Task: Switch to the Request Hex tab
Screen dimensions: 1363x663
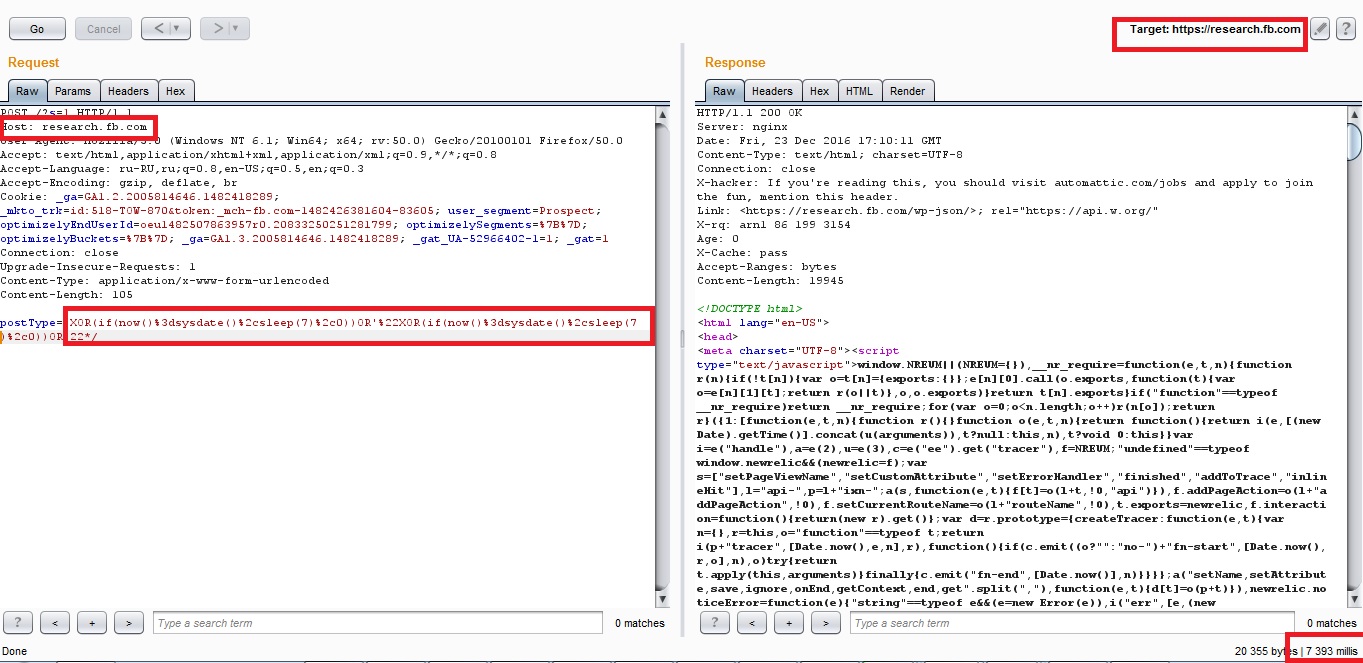Action: pos(175,91)
